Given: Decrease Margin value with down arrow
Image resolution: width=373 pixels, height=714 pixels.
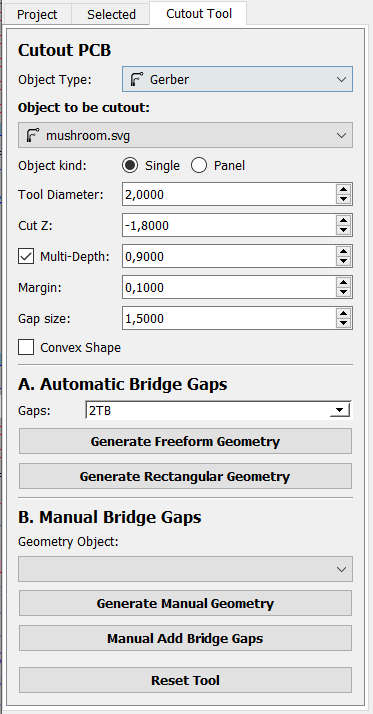Looking at the screenshot, I should pyautogui.click(x=343, y=292).
